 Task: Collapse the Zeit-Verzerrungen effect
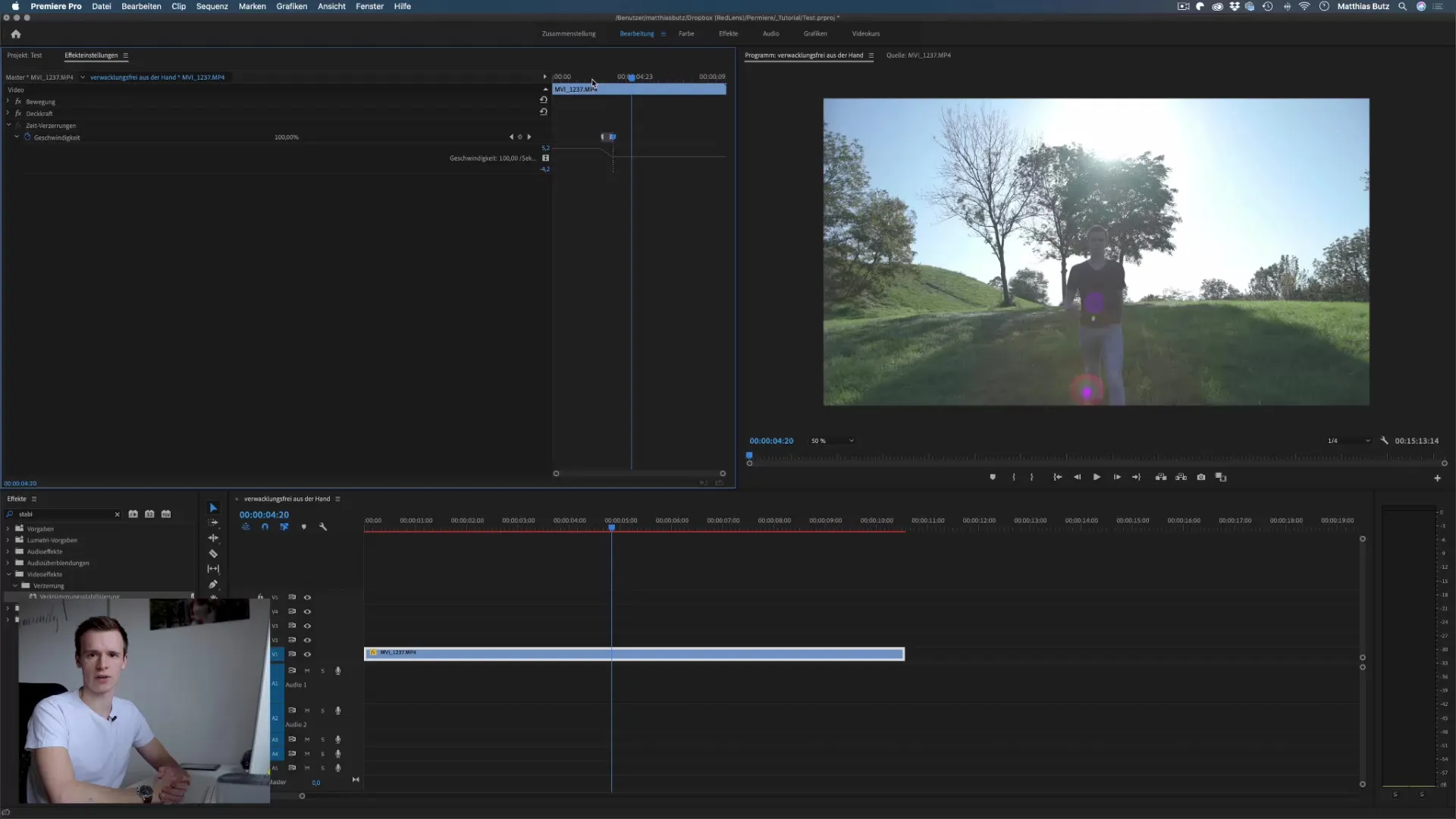point(8,125)
